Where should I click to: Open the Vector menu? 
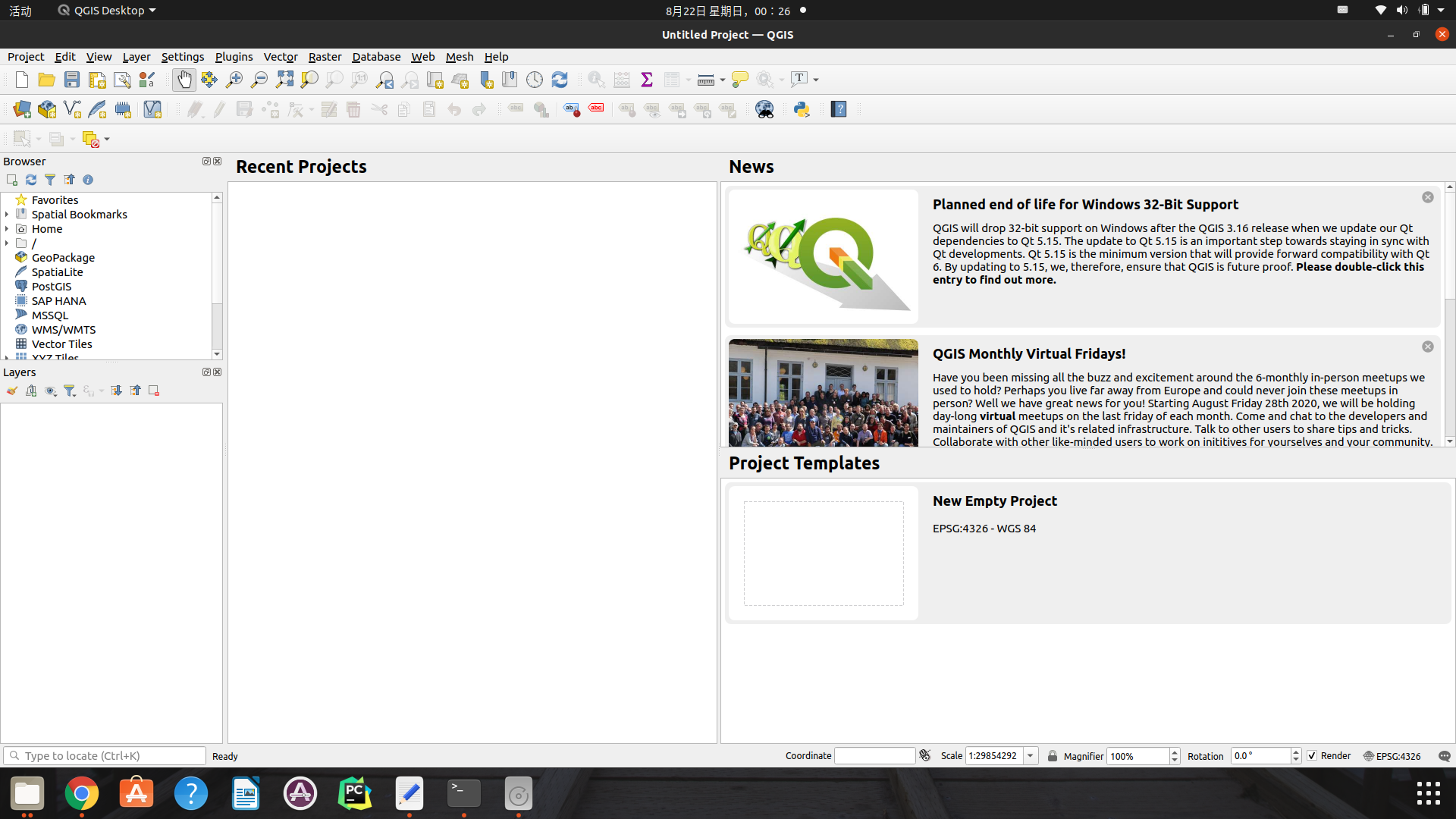[280, 57]
